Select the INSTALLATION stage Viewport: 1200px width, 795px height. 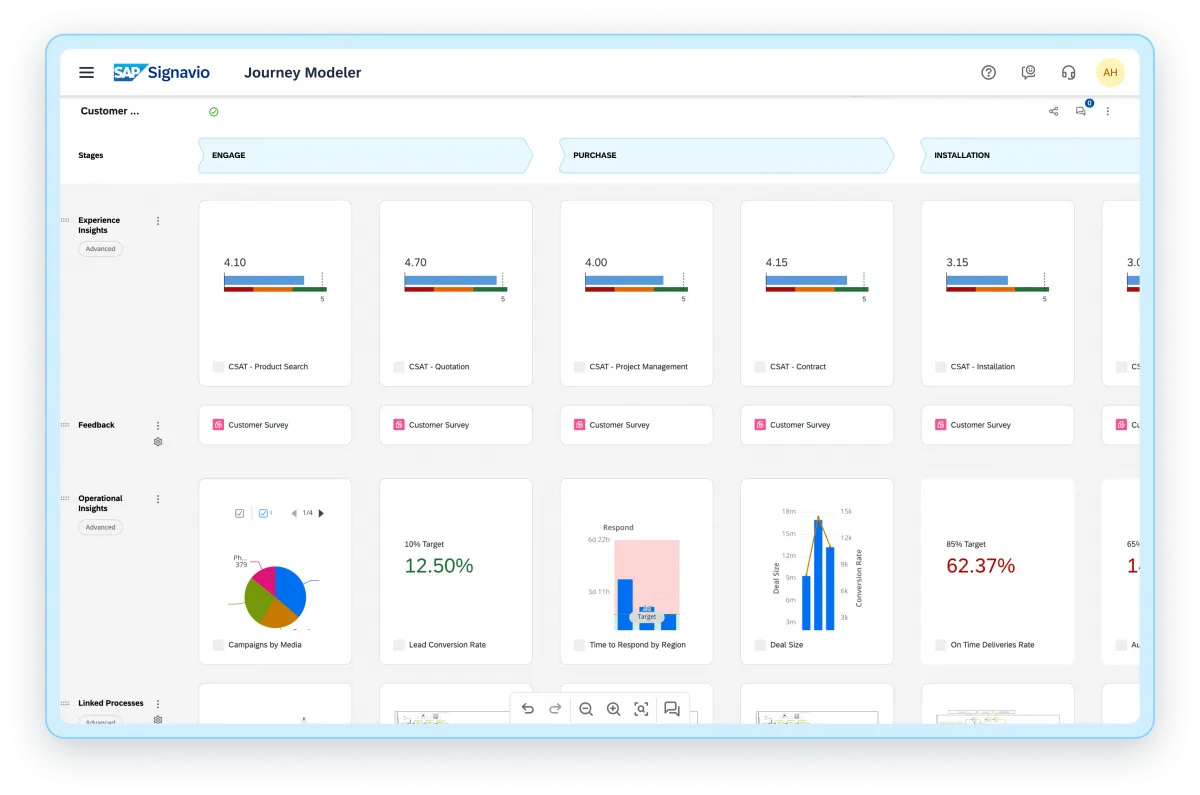point(1030,155)
